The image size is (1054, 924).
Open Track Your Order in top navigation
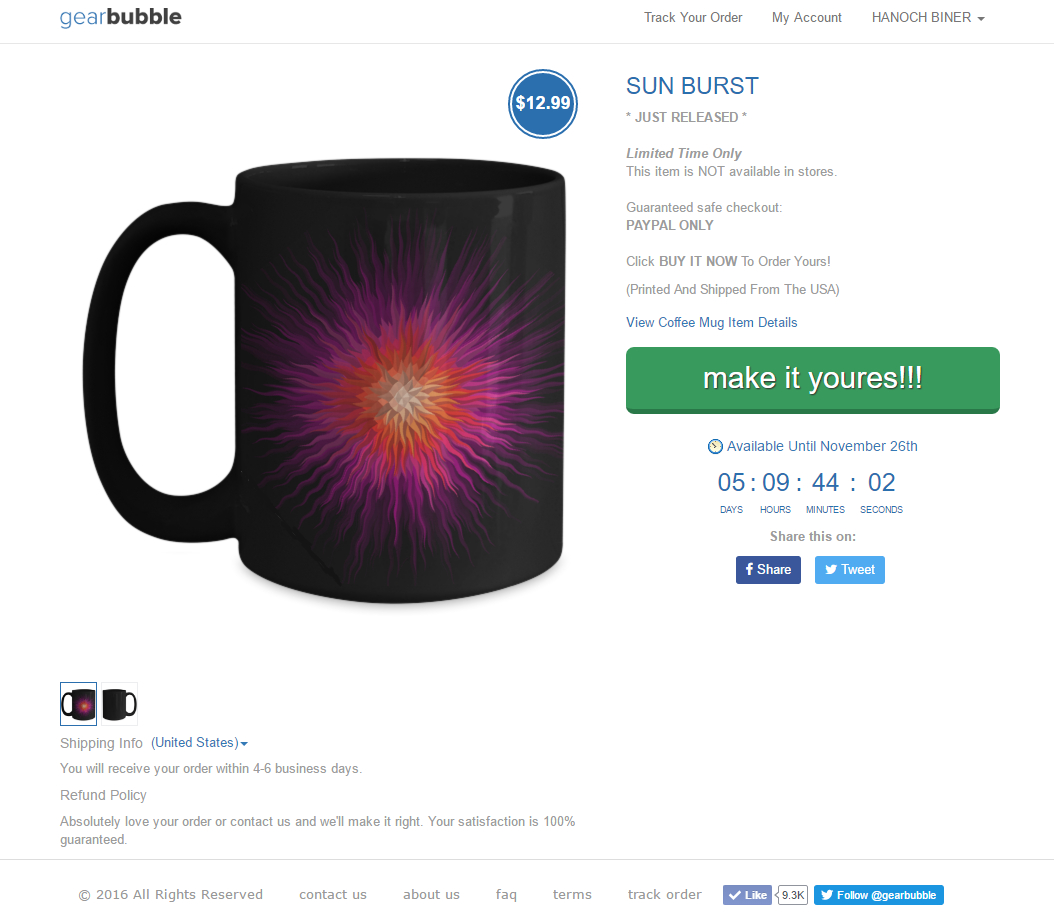693,17
